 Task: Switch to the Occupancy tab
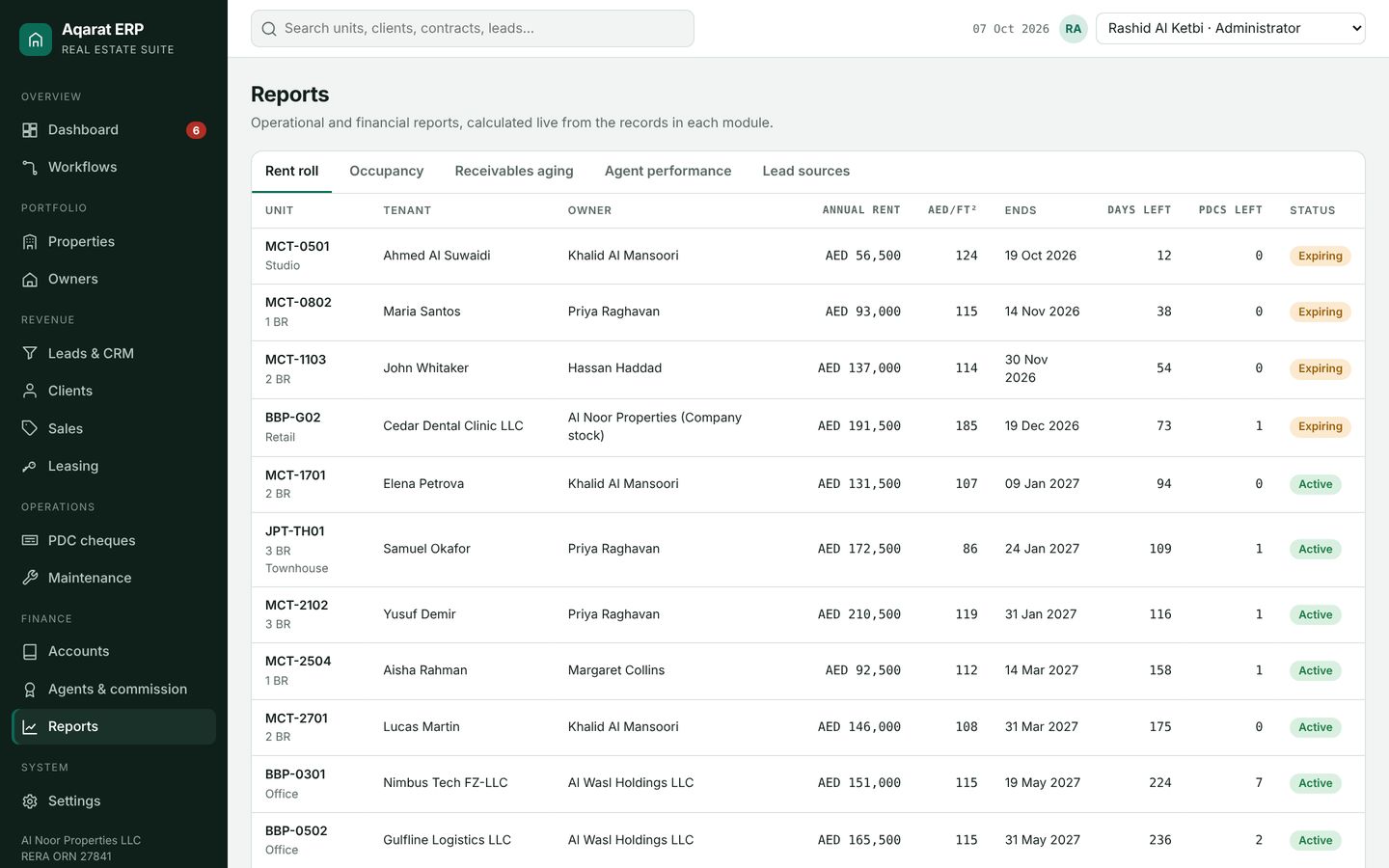point(387,172)
